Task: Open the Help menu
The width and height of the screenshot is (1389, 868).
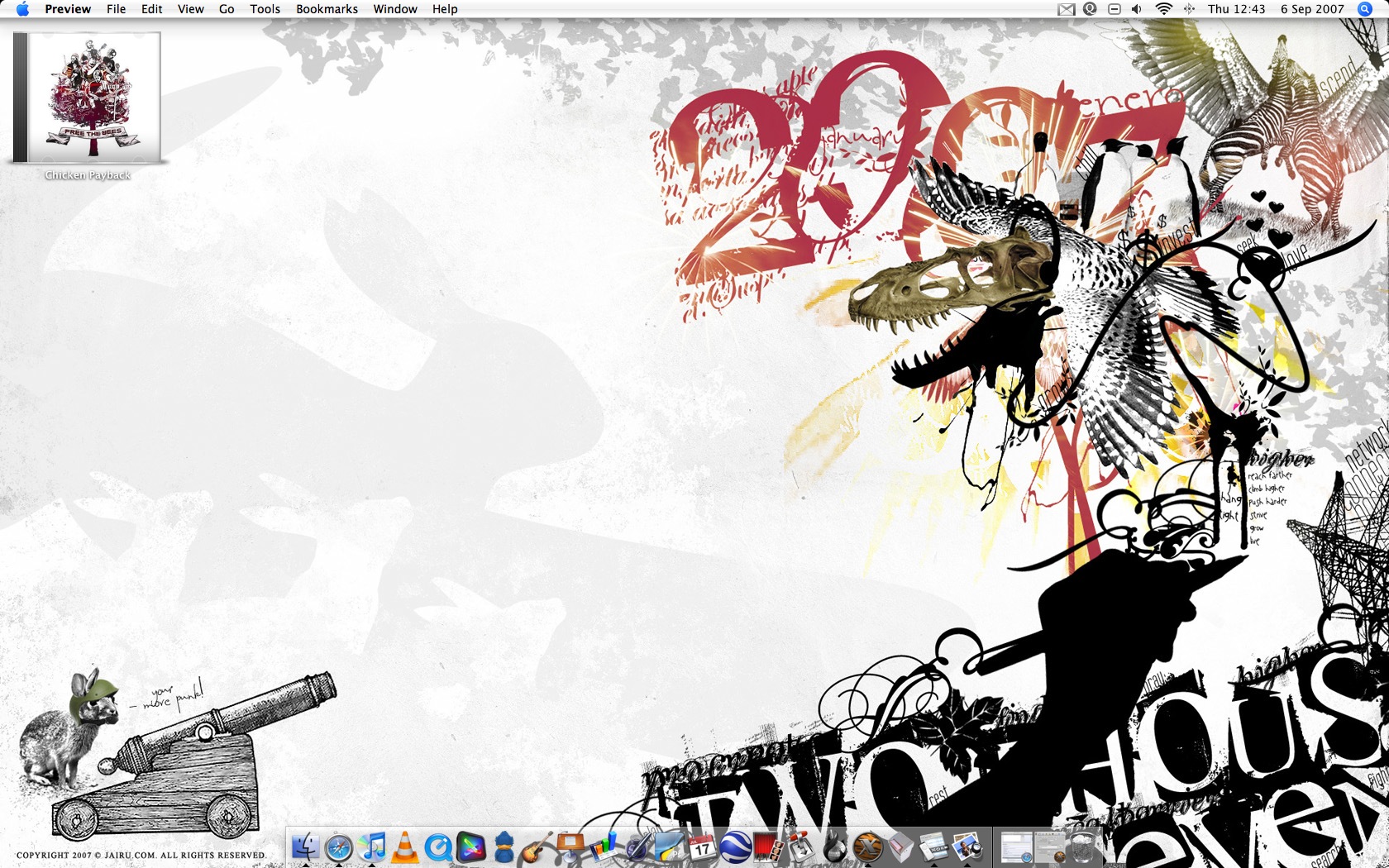Action: tap(445, 9)
